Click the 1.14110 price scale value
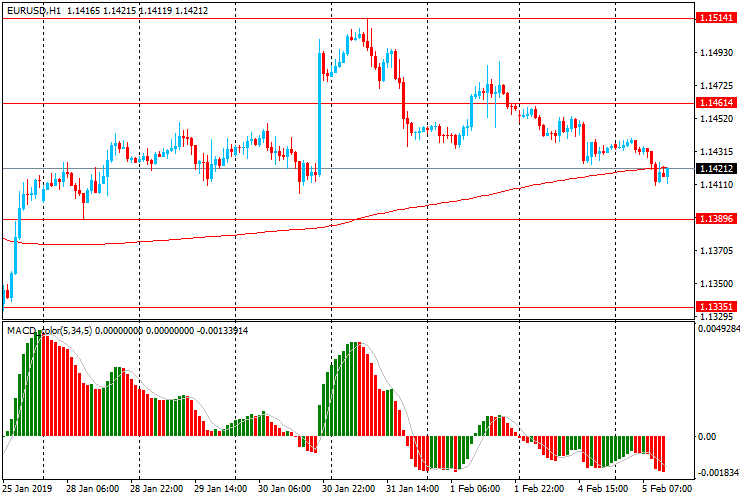The height and width of the screenshot is (500, 740). coord(716,185)
